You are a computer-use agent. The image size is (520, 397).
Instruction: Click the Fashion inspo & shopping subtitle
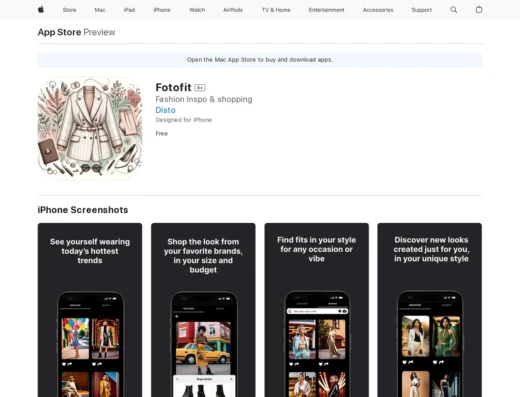coord(204,99)
